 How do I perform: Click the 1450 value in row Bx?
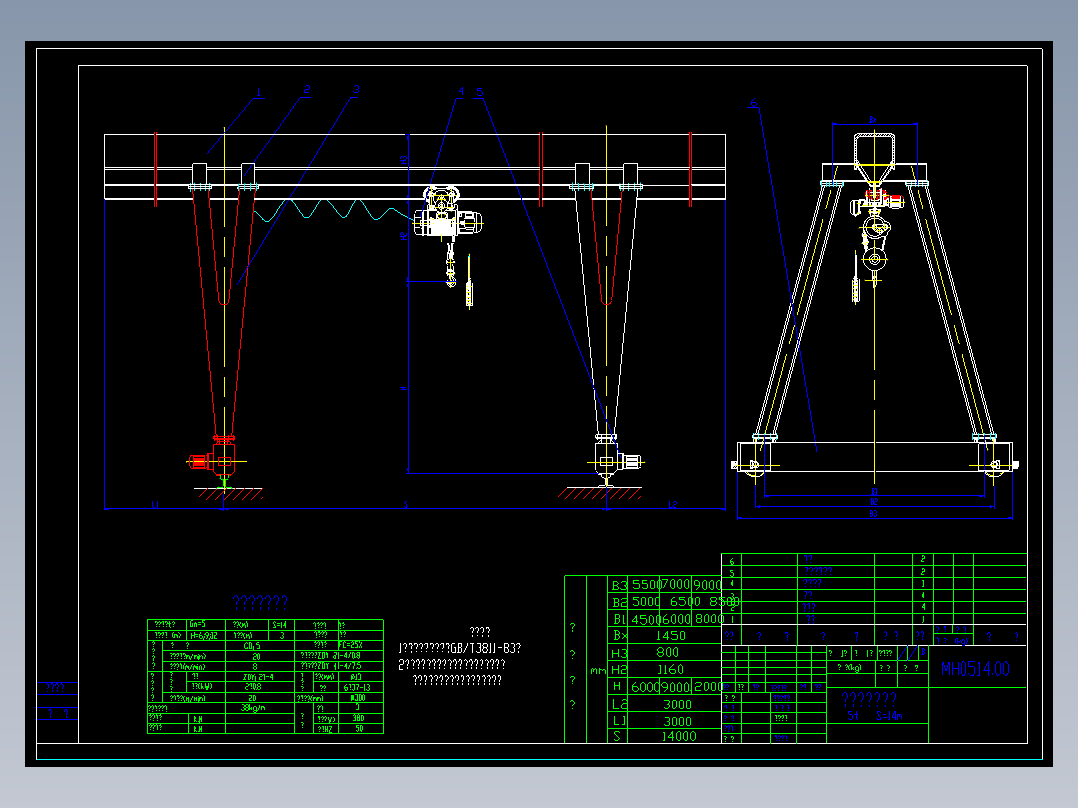coord(670,635)
